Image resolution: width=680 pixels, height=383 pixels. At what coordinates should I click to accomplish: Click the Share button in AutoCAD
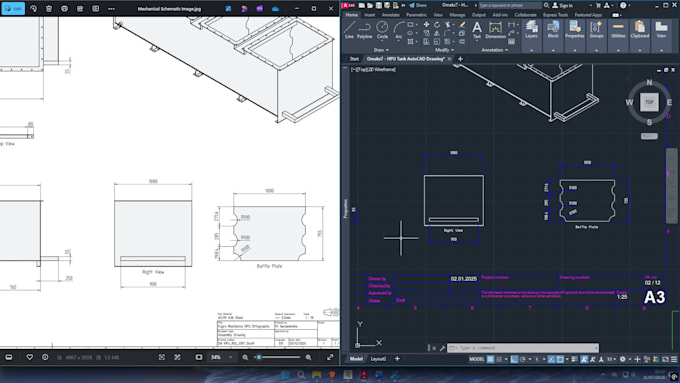(x=418, y=5)
